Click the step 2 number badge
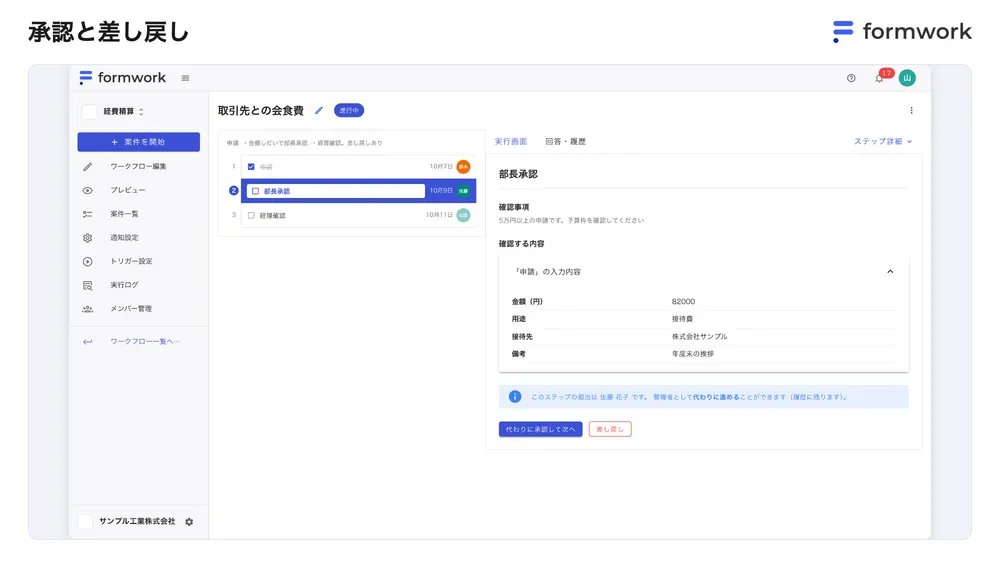 coord(233,191)
